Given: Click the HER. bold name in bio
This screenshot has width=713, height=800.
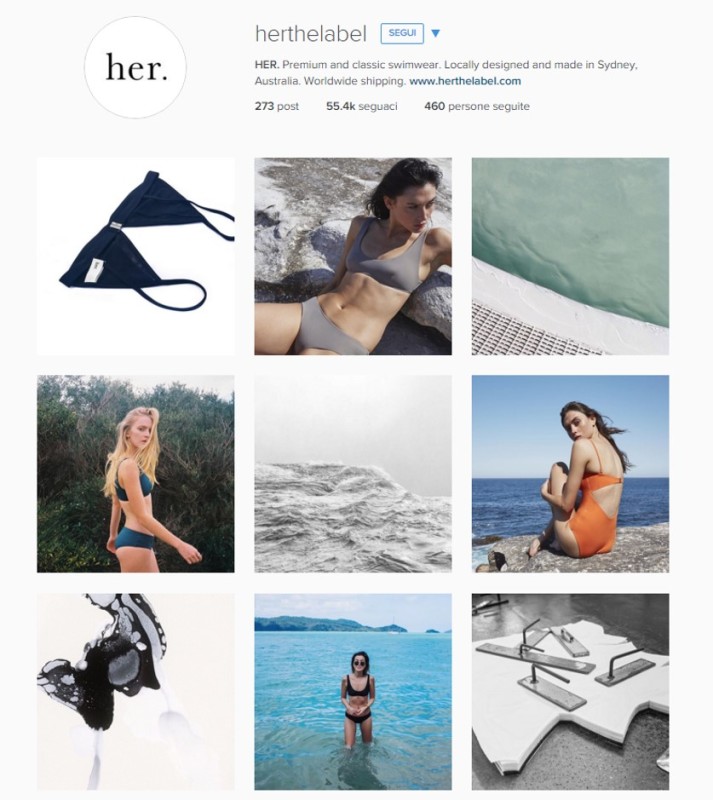Looking at the screenshot, I should pyautogui.click(x=267, y=65).
